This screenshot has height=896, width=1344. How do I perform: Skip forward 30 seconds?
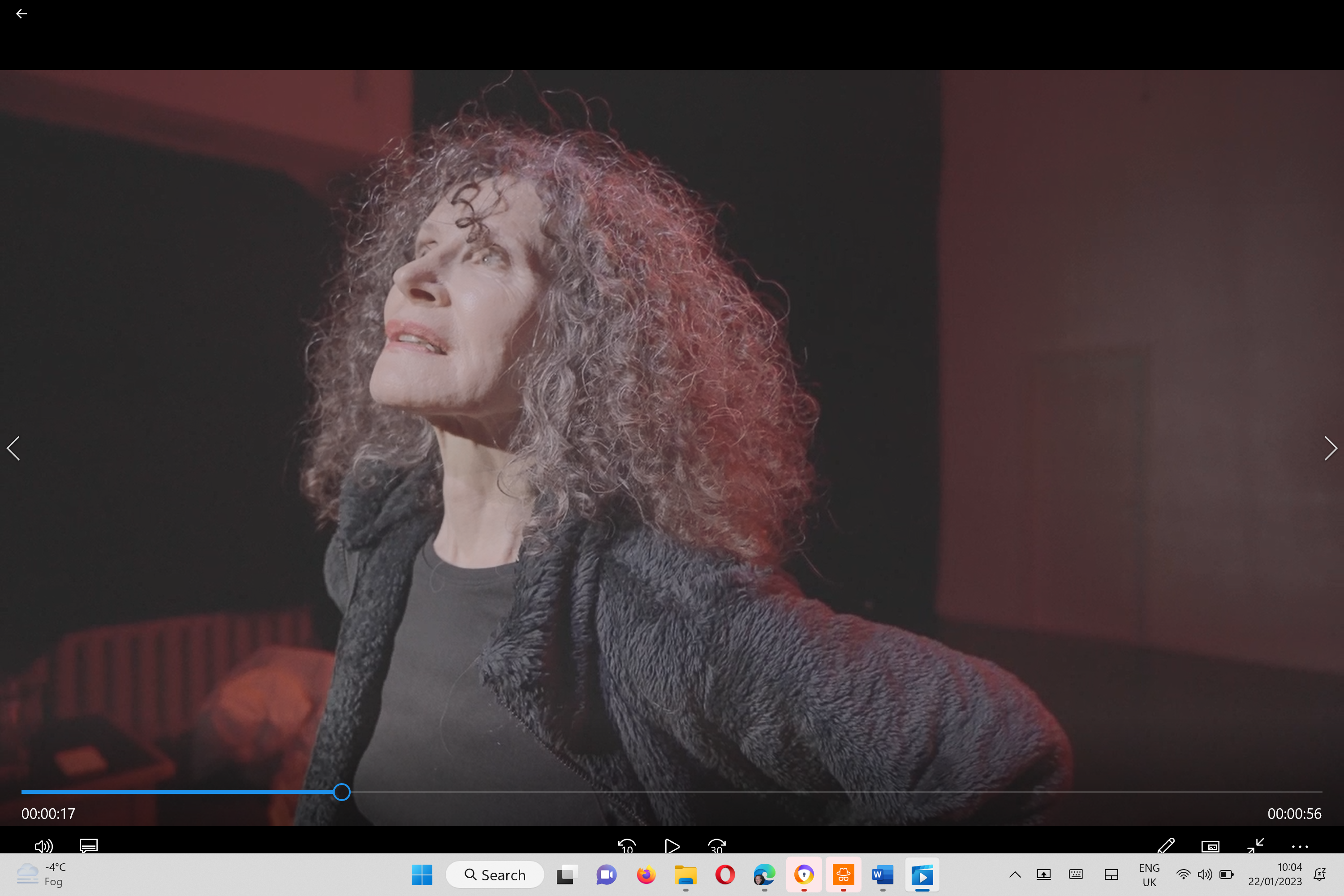[716, 846]
